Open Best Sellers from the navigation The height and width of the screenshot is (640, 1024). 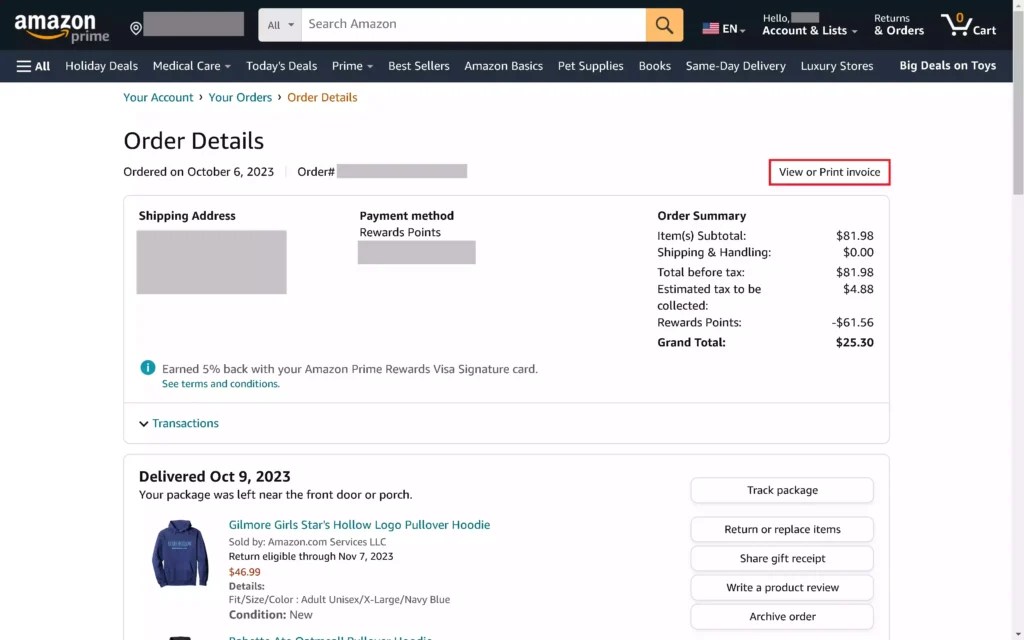tap(419, 66)
